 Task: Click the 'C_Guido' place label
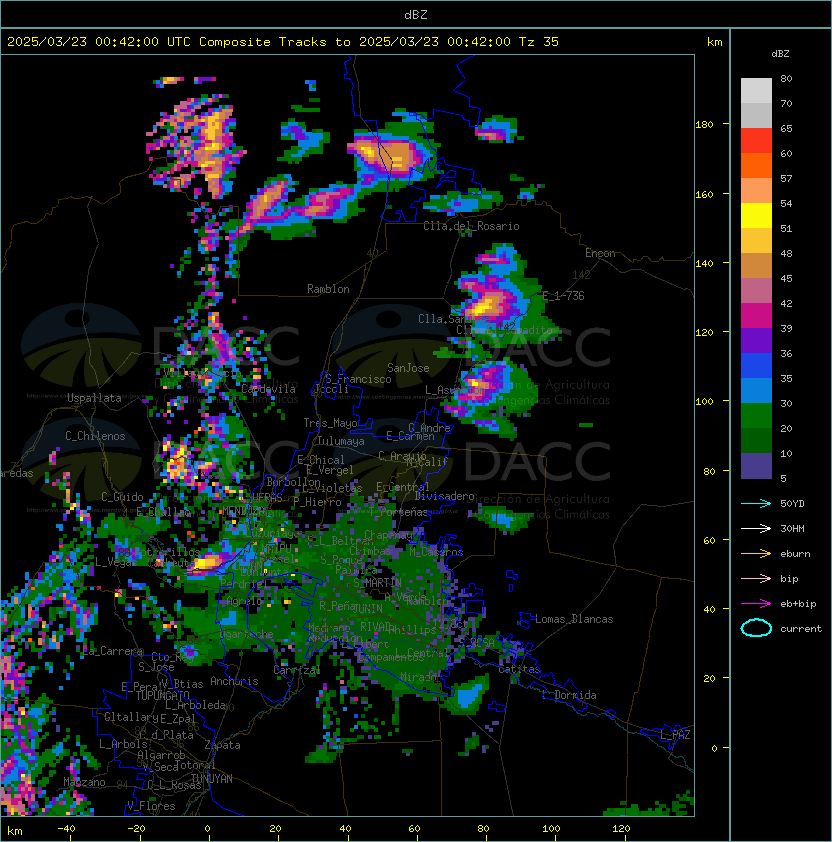pos(122,497)
